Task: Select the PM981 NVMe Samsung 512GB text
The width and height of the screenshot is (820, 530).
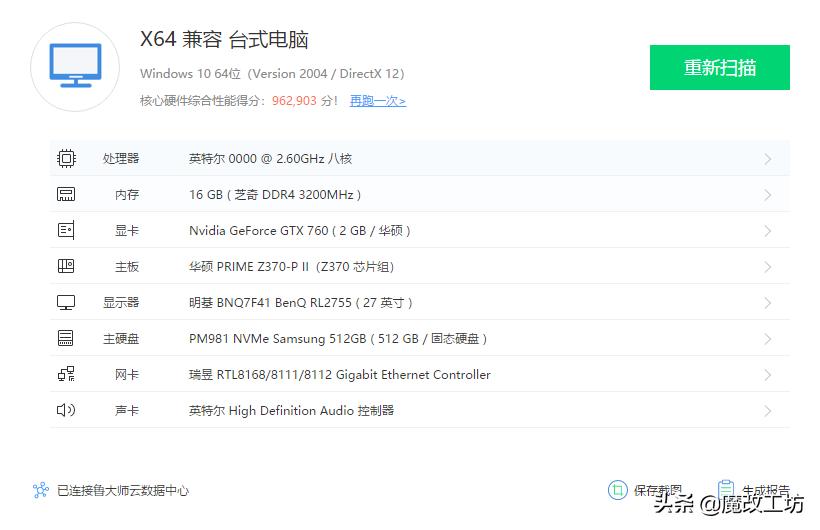Action: pyautogui.click(x=338, y=339)
